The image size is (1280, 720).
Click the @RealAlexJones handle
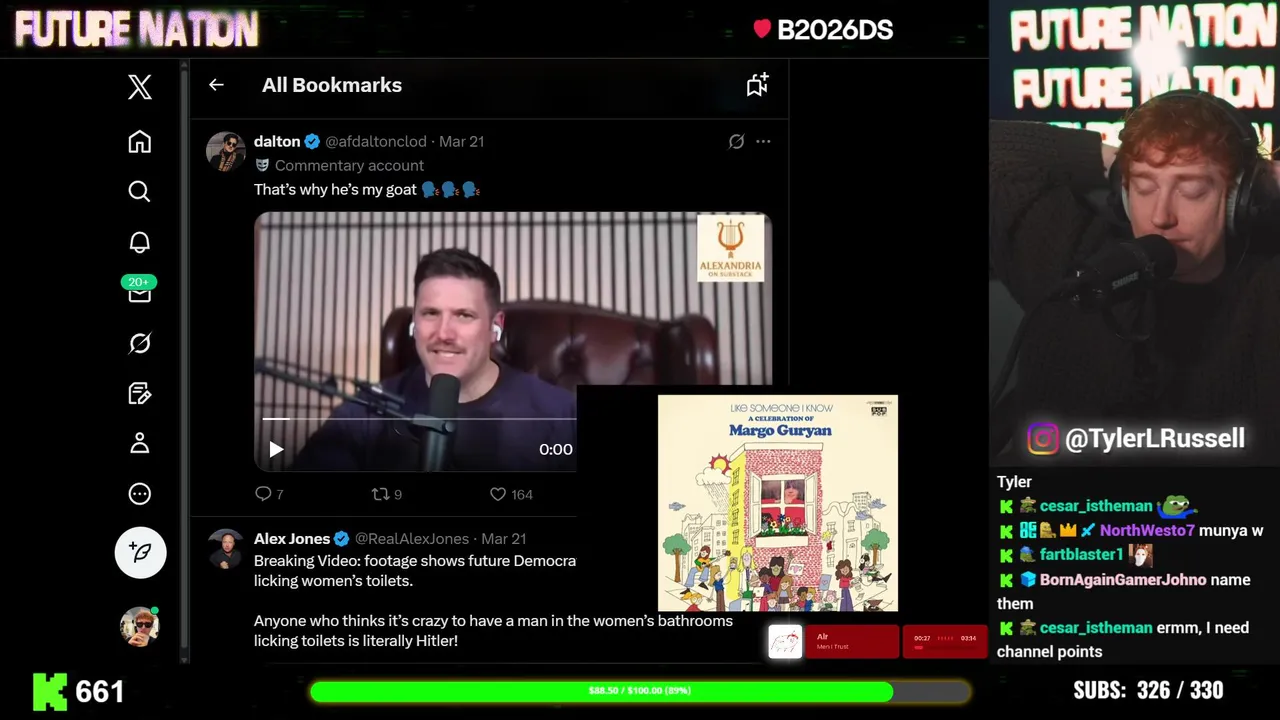pyautogui.click(x=412, y=538)
